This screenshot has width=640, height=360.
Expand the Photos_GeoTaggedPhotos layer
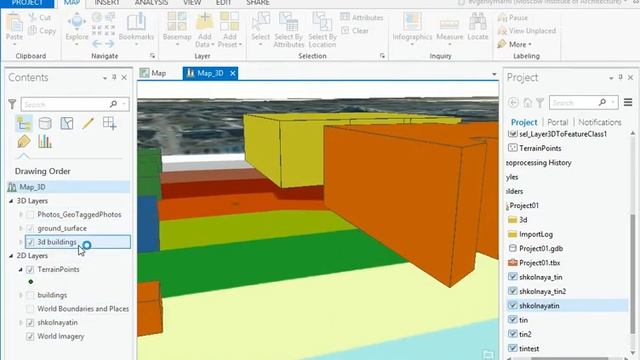[20, 214]
